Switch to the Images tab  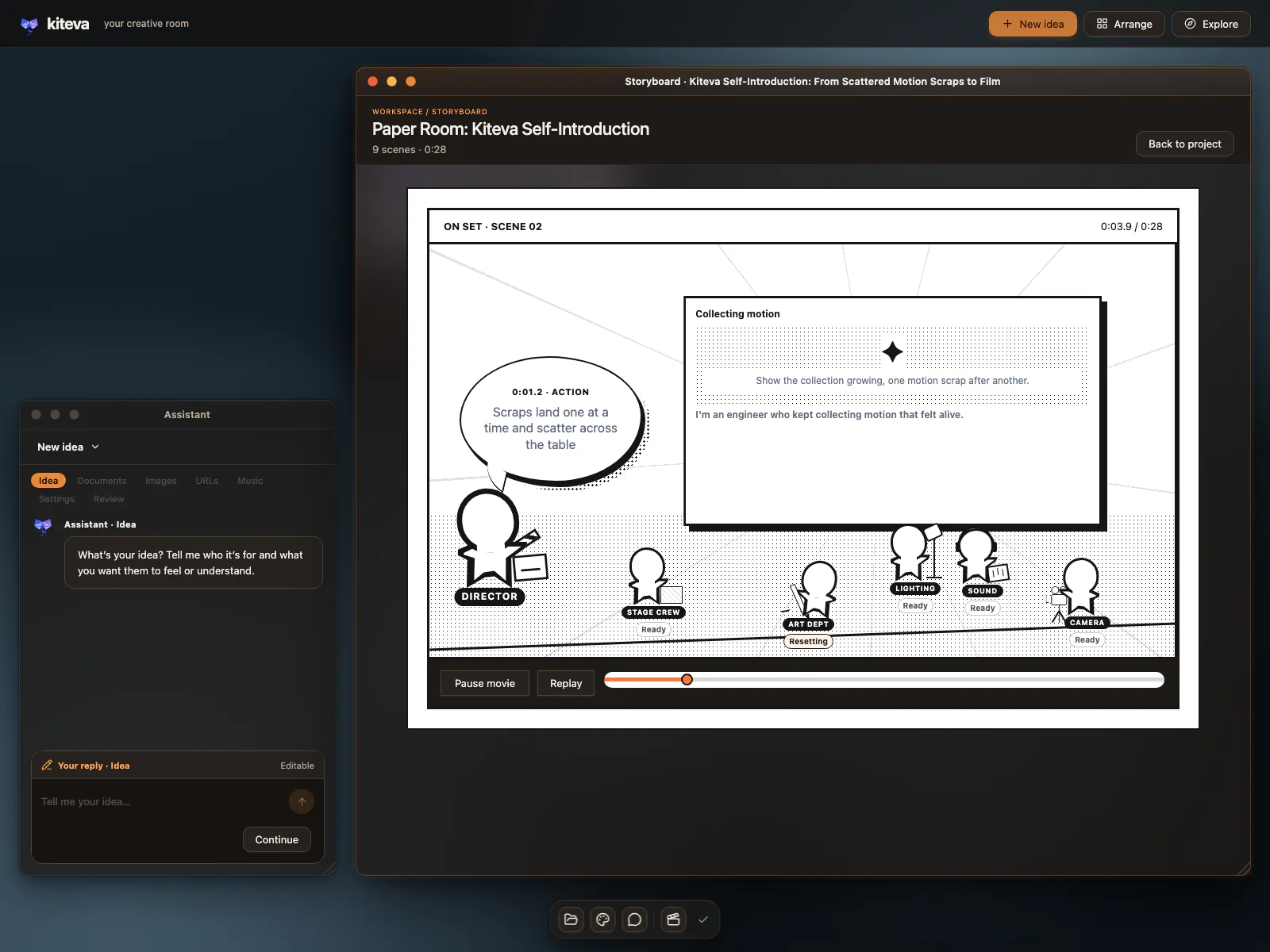coord(161,481)
